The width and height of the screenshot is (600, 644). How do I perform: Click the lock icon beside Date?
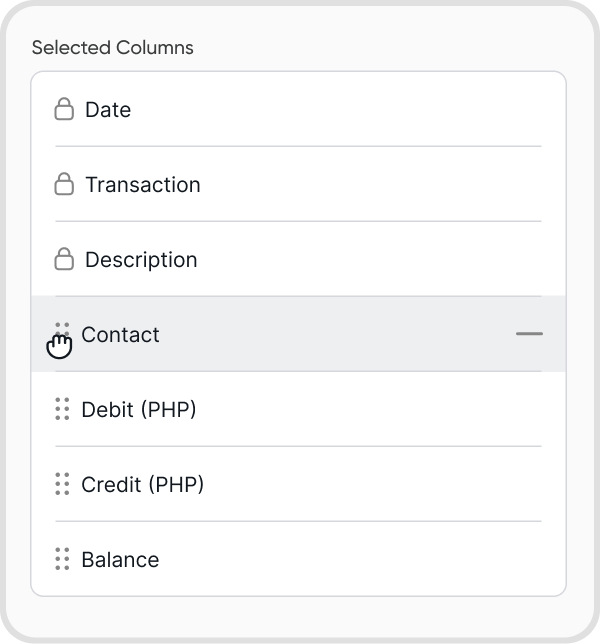pos(64,109)
